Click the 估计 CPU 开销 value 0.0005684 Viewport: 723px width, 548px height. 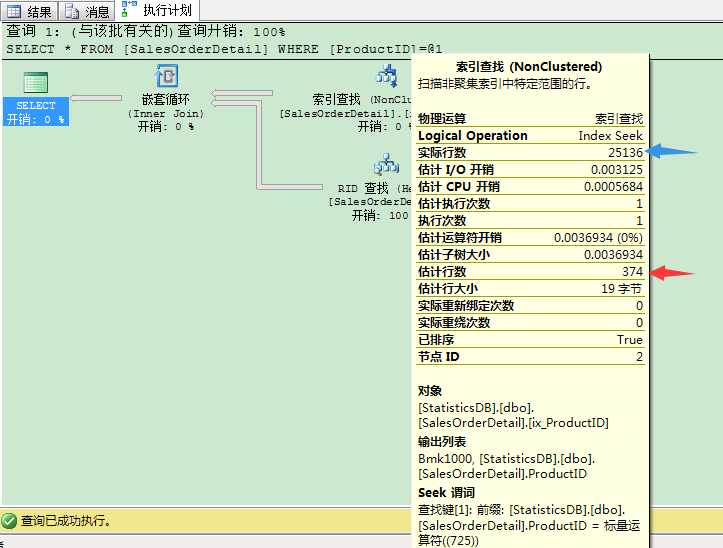click(x=613, y=187)
